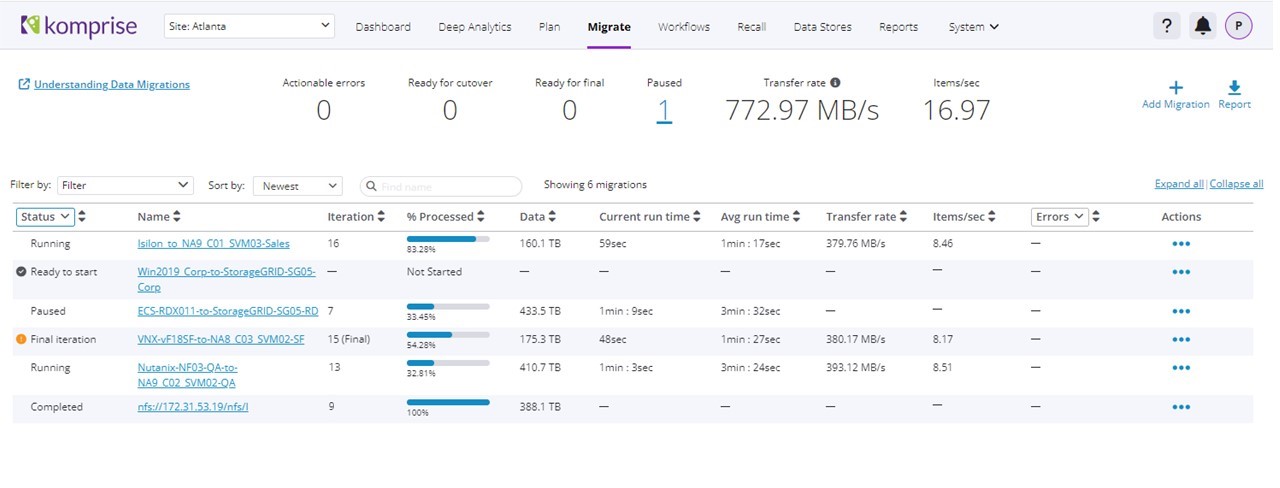Open actions menu for VNX-vF18SF-to-NA8_C03_SVM02-SF
The width and height of the screenshot is (1280, 488).
pos(1181,339)
